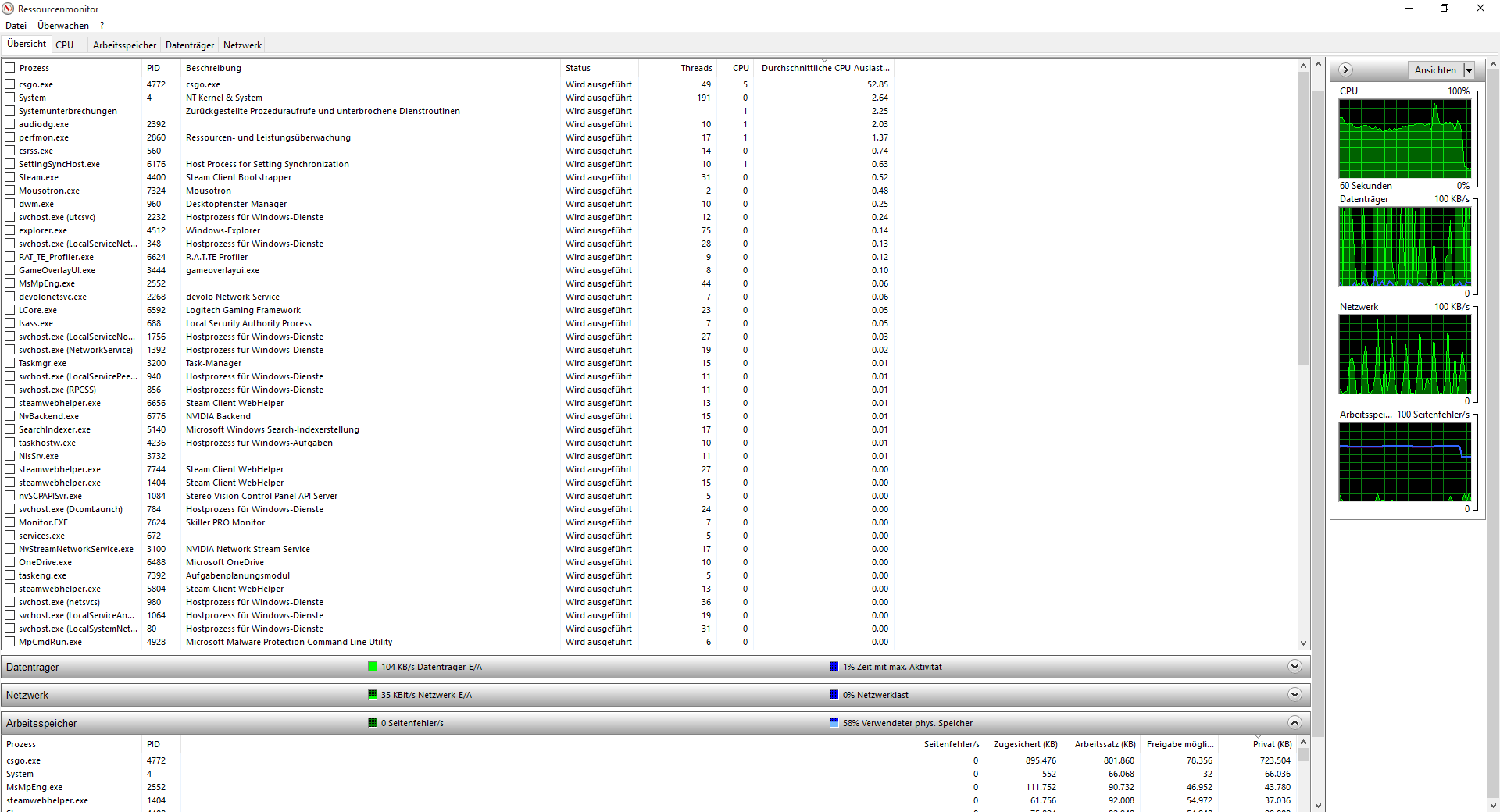Check the select-all Prozess header checkbox

point(10,68)
